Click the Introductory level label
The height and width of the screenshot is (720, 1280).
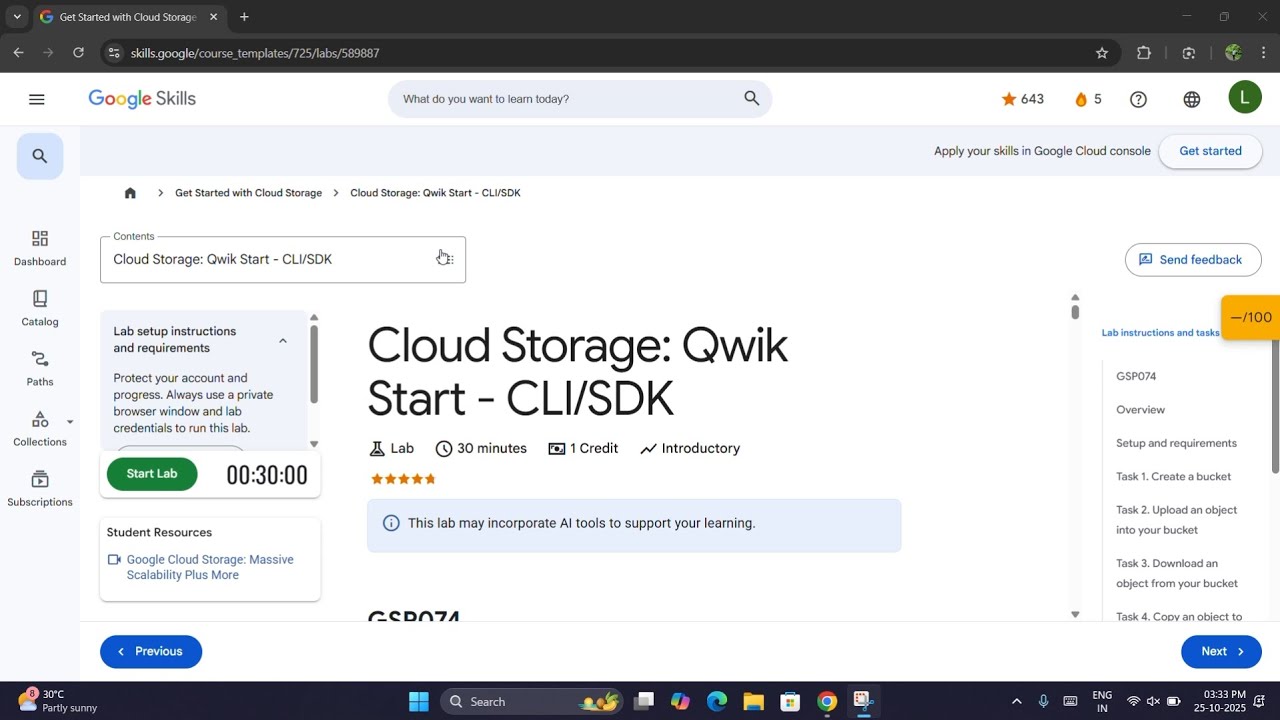click(690, 449)
